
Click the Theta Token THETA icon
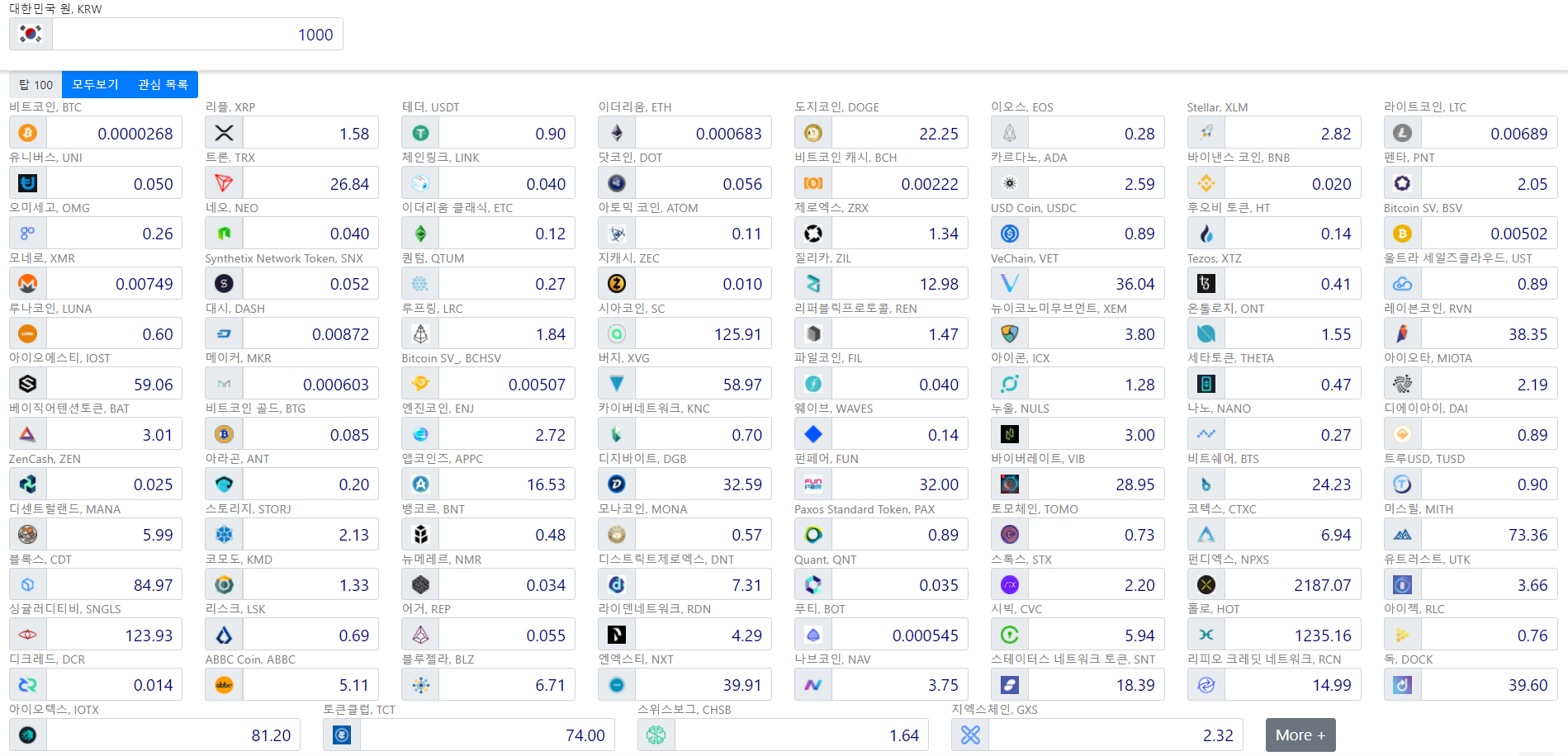[1206, 384]
